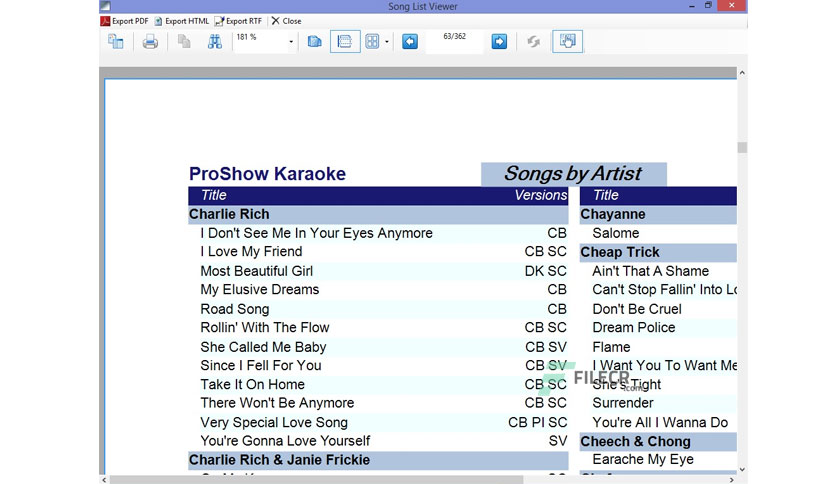Click 'Rollin' With The Flow'

tap(264, 327)
